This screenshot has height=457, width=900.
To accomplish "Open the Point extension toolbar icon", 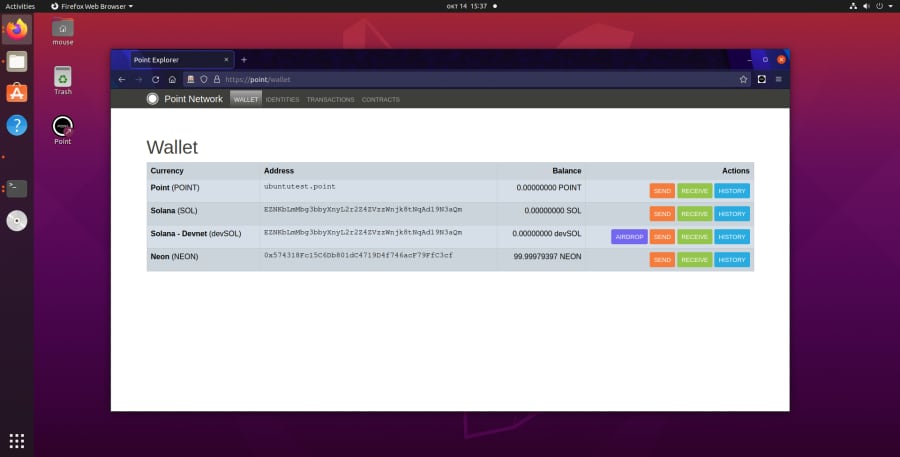I will pos(762,79).
